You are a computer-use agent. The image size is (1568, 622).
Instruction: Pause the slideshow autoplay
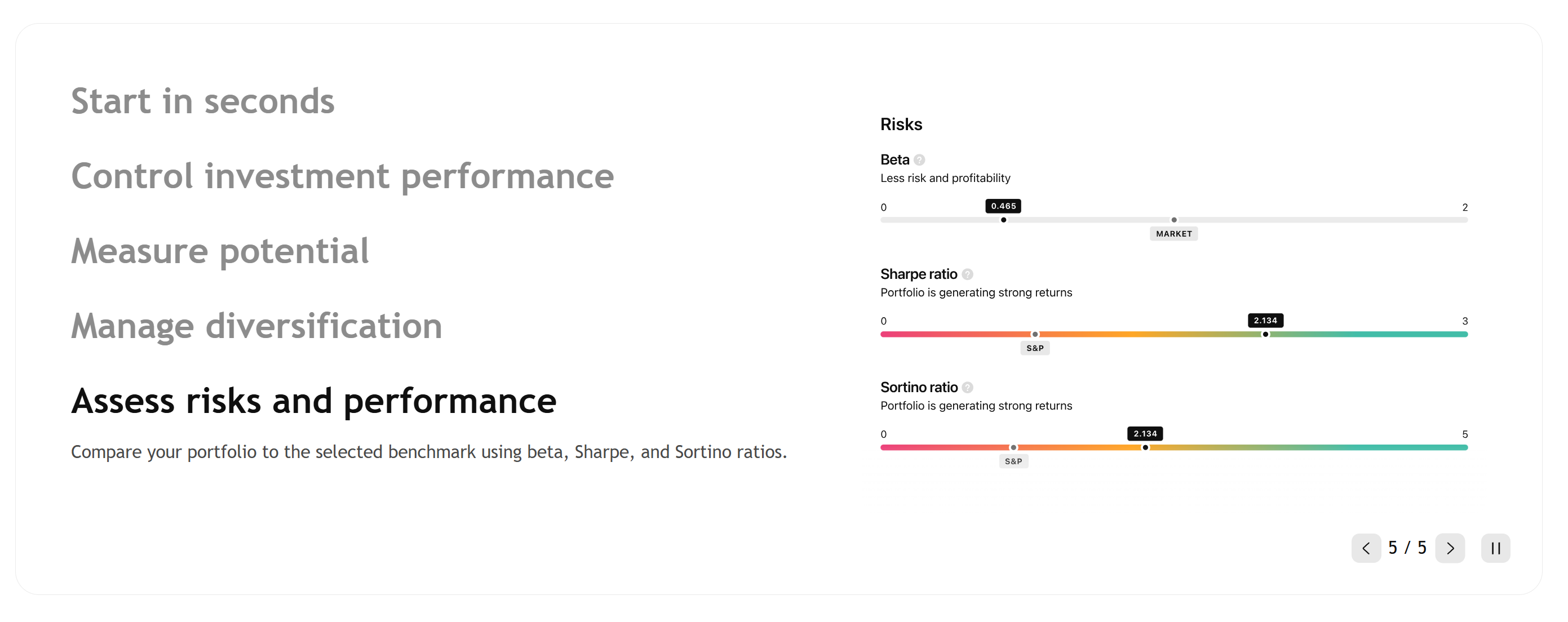coord(1495,548)
